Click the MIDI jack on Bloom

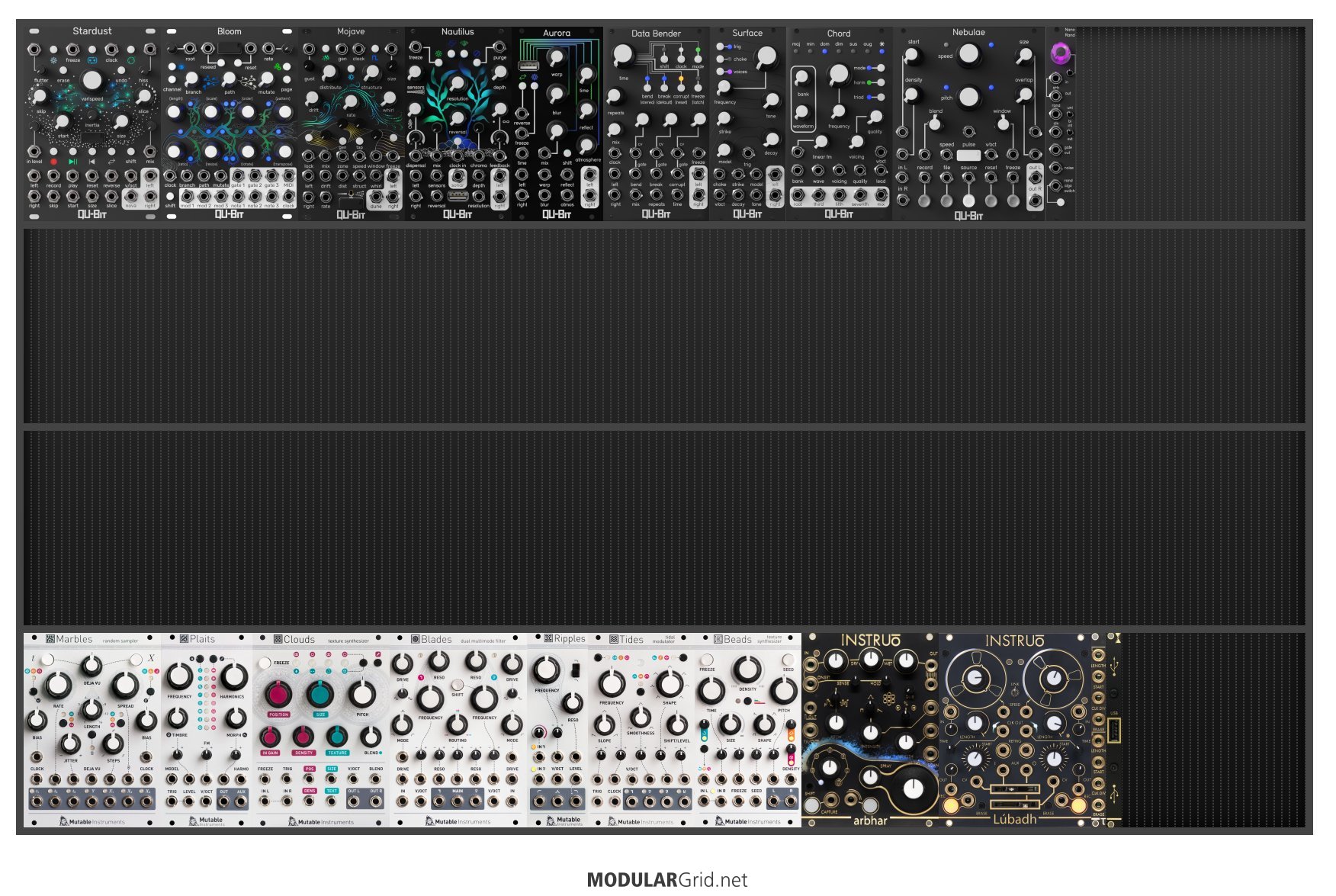pyautogui.click(x=288, y=175)
